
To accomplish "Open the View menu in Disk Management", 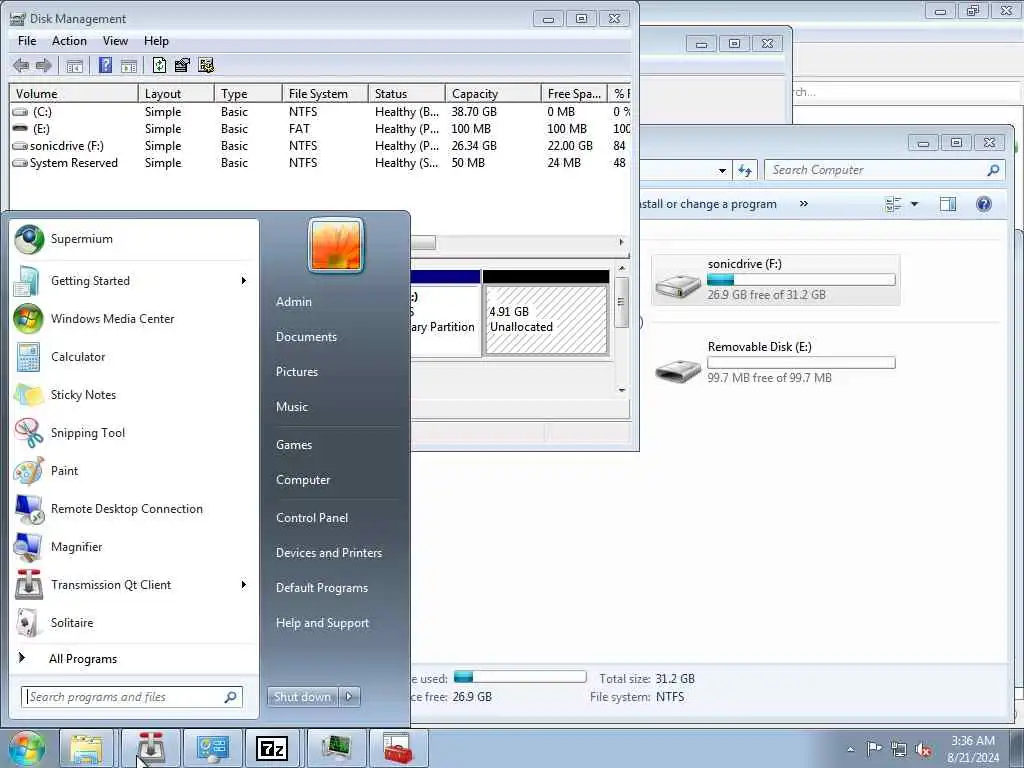I will click(x=115, y=41).
